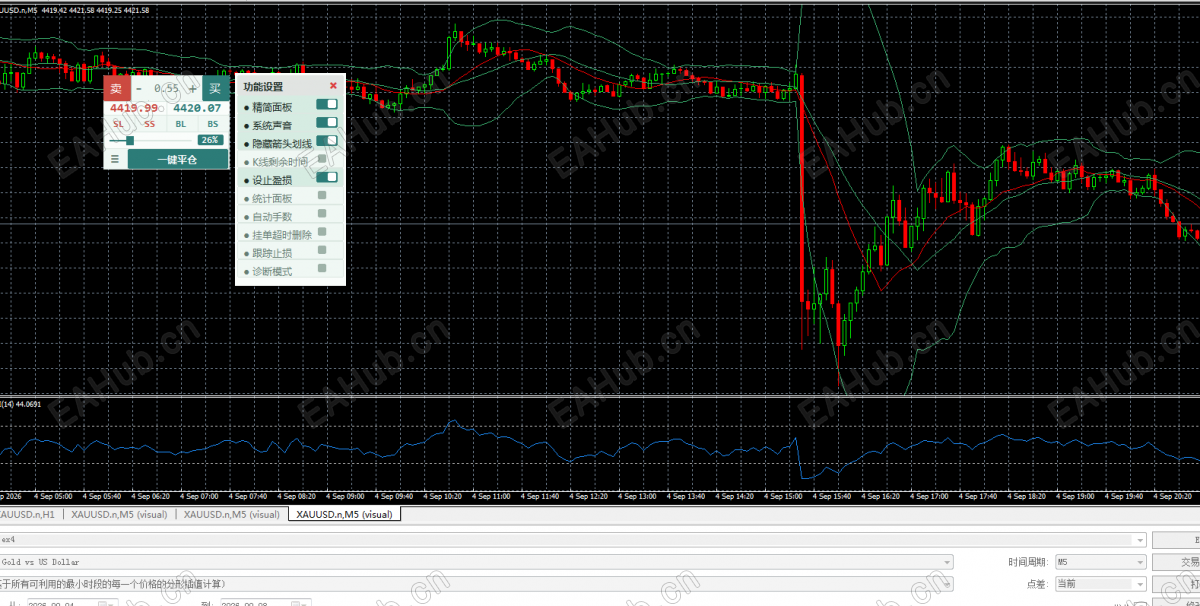The image size is (1200, 606).
Task: Close the 功能设置 settings popup
Action: [x=333, y=86]
